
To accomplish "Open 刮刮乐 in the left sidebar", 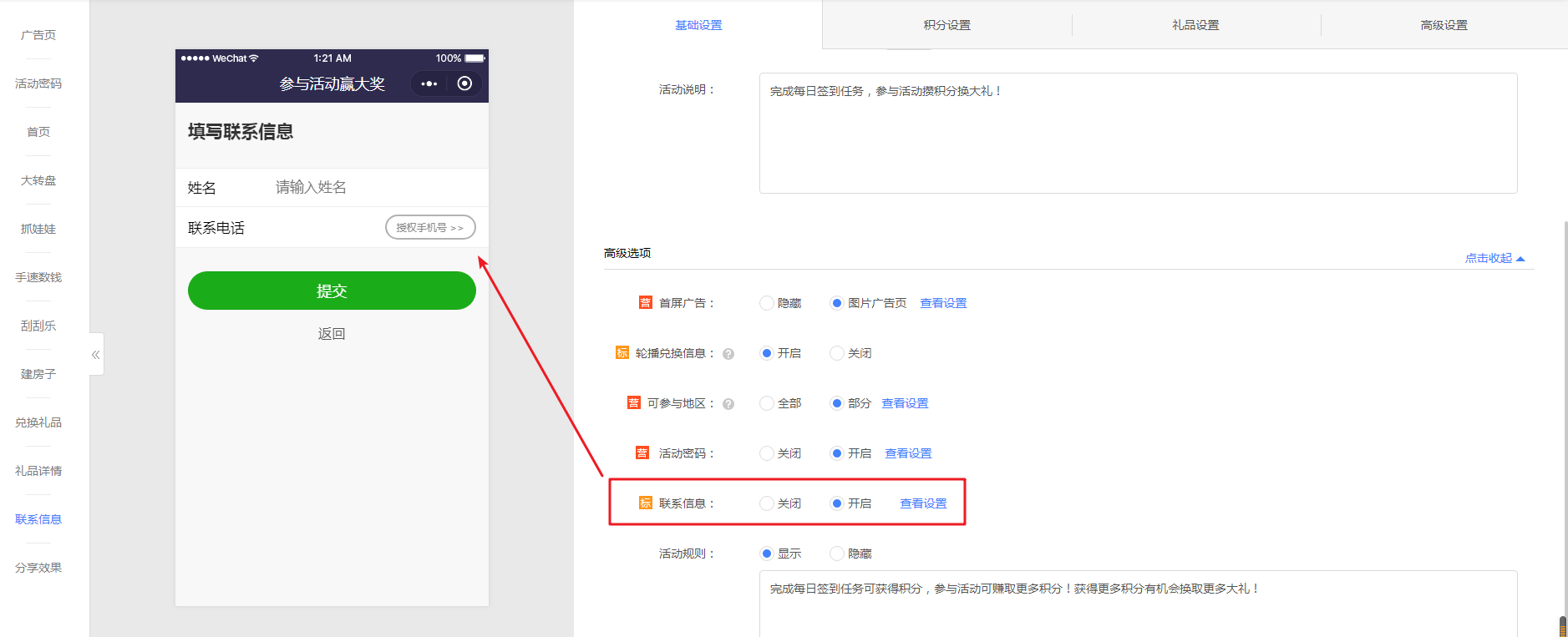I will 38,326.
